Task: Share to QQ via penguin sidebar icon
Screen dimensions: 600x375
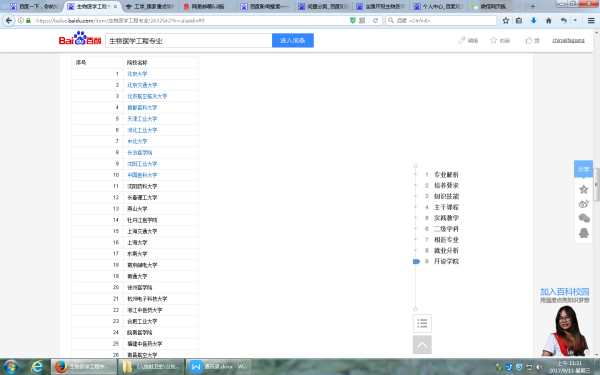Action: pyautogui.click(x=584, y=233)
